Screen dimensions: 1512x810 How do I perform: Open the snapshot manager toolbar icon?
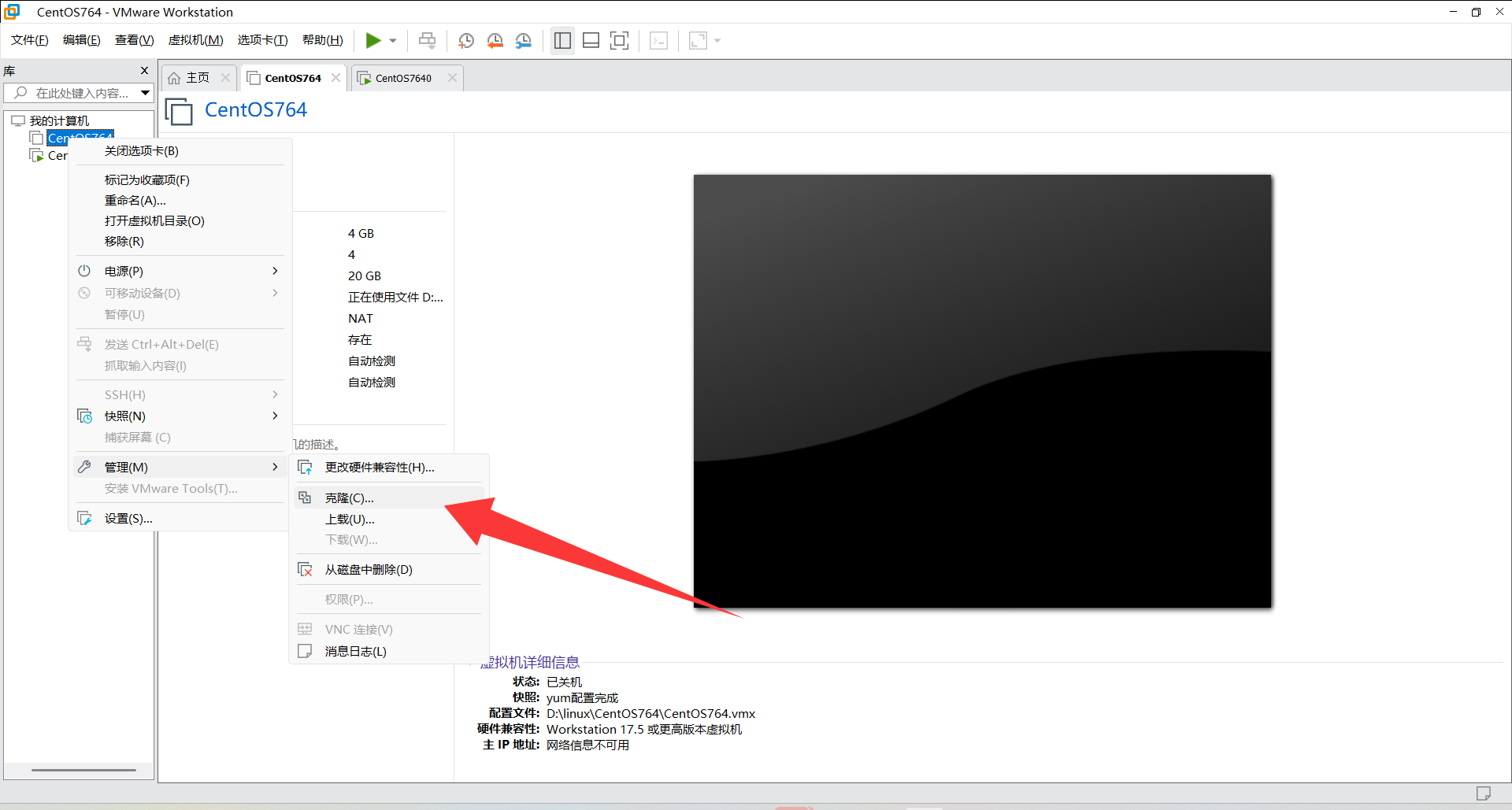click(524, 40)
